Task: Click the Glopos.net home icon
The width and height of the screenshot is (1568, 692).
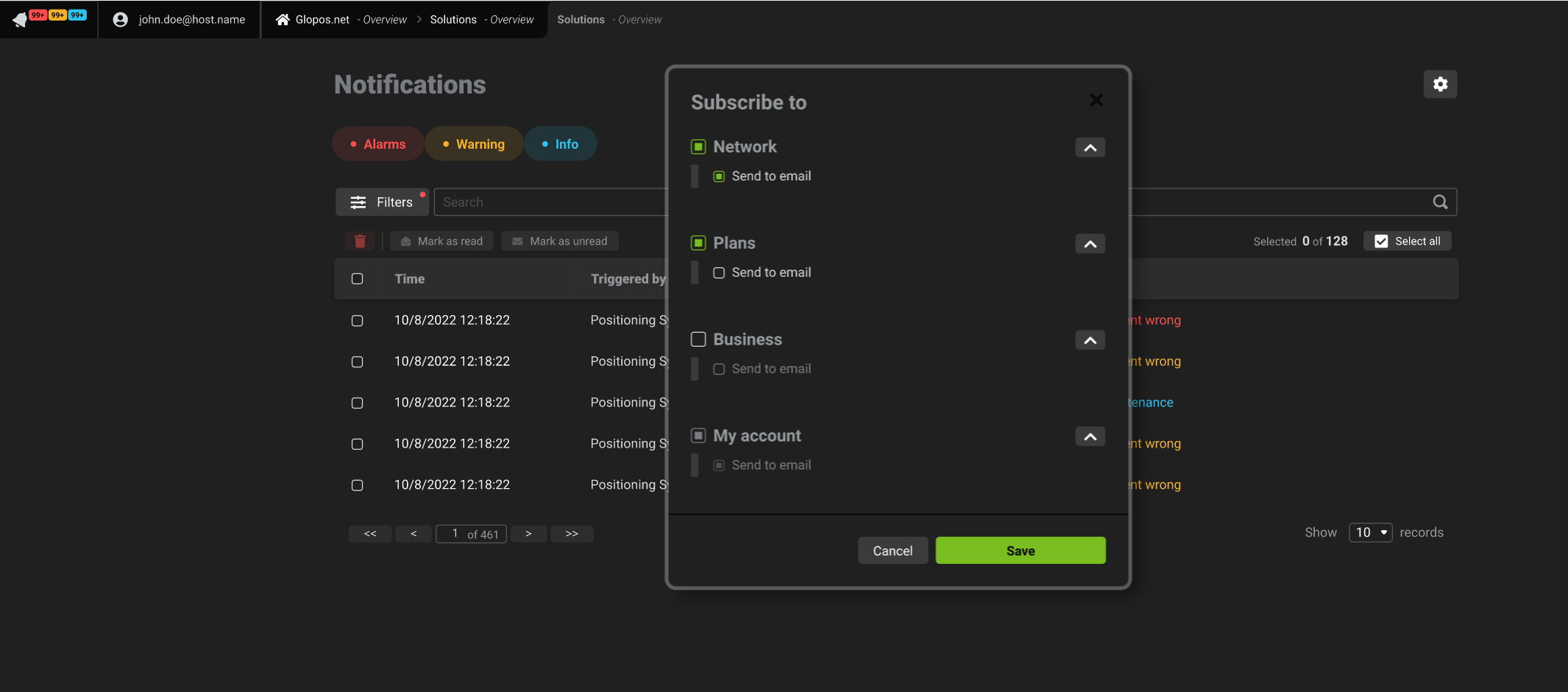Action: point(283,20)
